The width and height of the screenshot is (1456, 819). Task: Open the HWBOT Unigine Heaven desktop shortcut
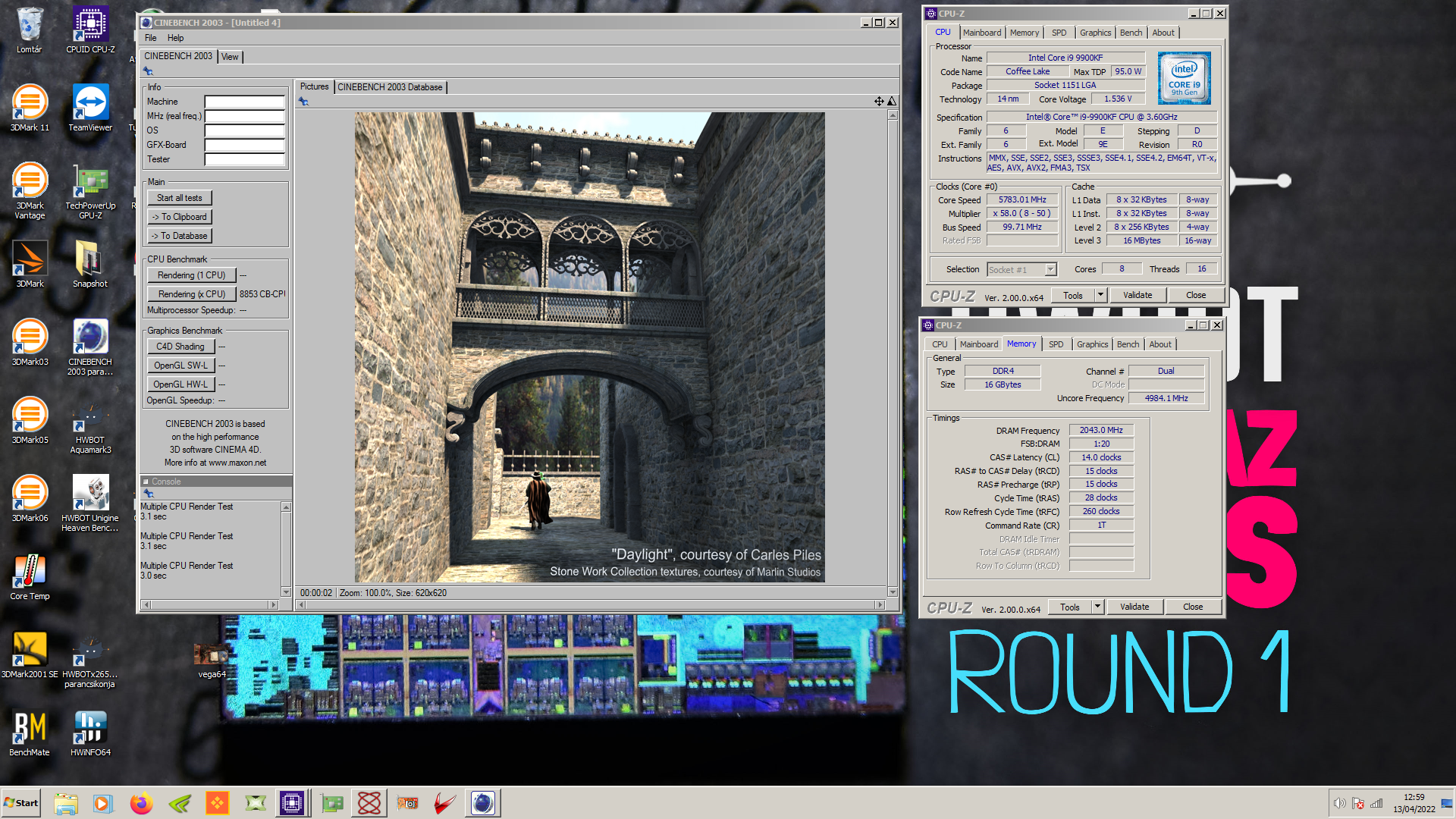pos(90,504)
